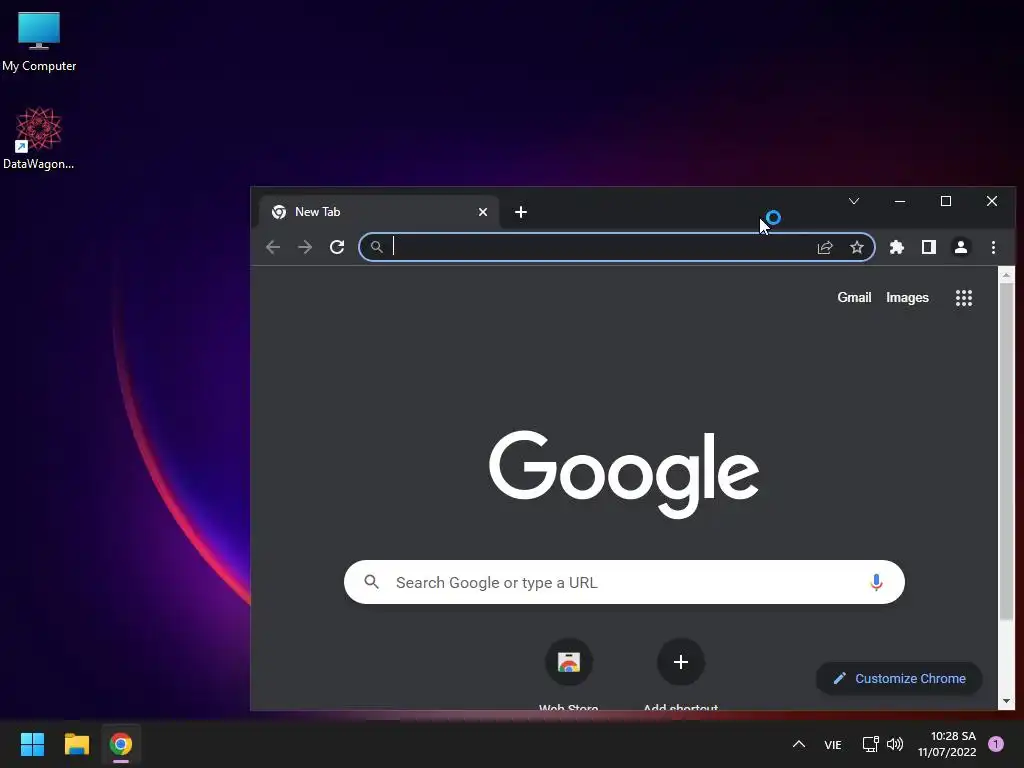Open the Extensions puzzle icon

click(897, 248)
